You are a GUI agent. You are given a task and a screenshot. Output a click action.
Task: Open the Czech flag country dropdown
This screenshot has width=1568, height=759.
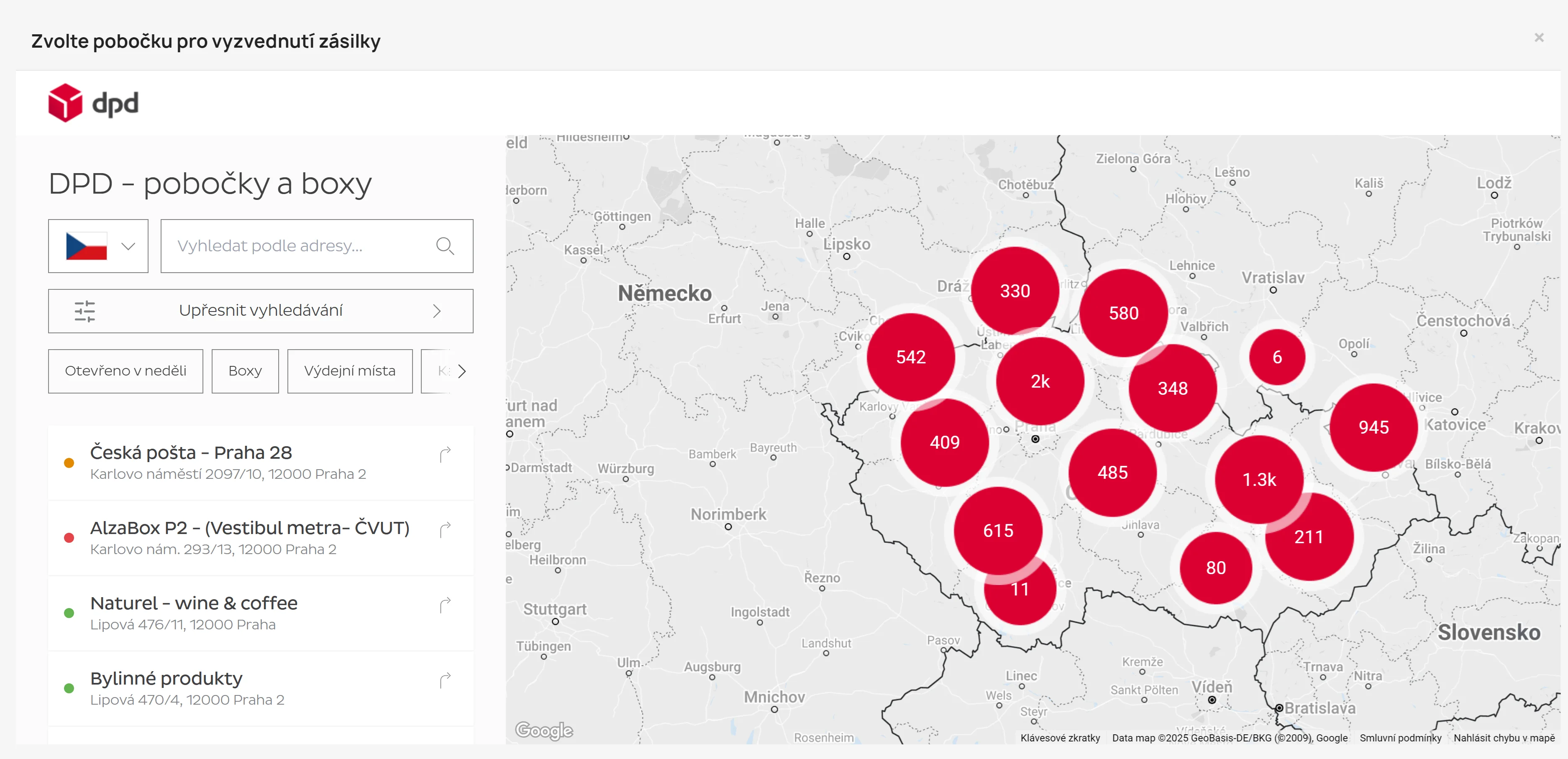coord(98,246)
